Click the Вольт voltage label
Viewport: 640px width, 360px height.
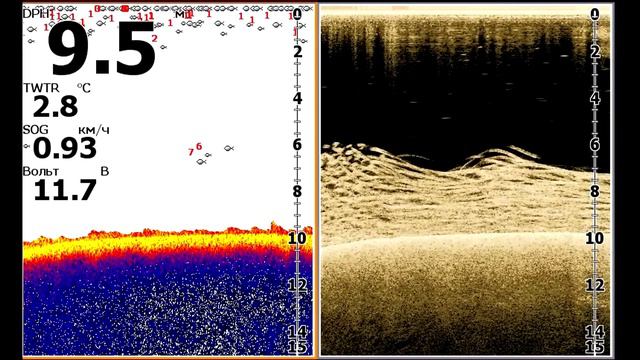point(41,172)
